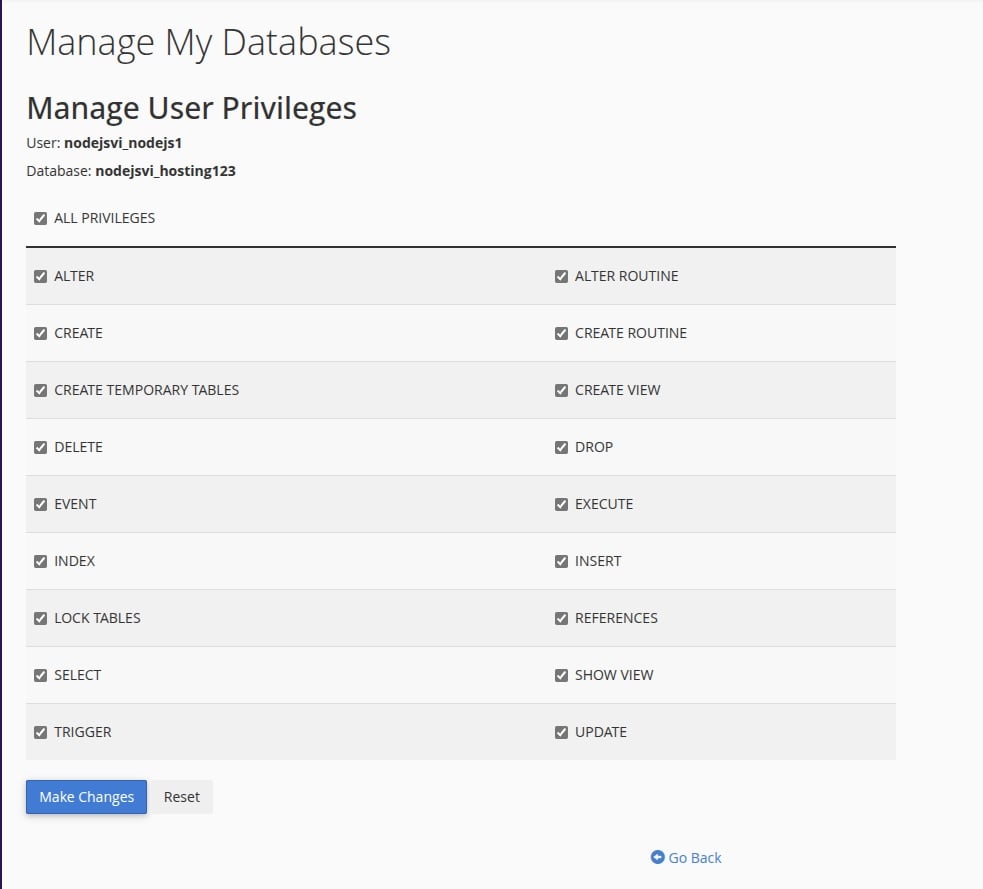Toggle the ALTER ROUTINE checkbox
This screenshot has width=983, height=889.
pos(561,276)
